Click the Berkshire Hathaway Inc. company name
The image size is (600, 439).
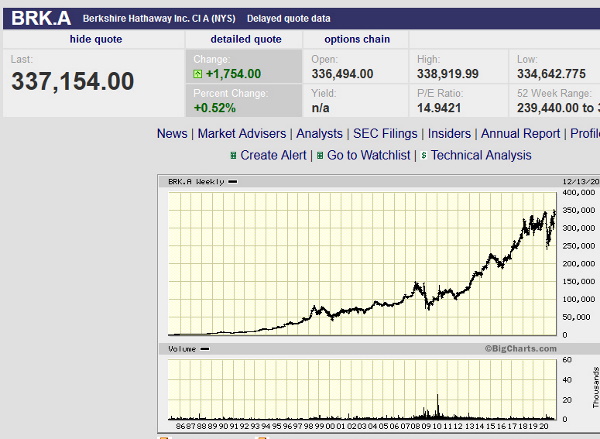coord(159,18)
